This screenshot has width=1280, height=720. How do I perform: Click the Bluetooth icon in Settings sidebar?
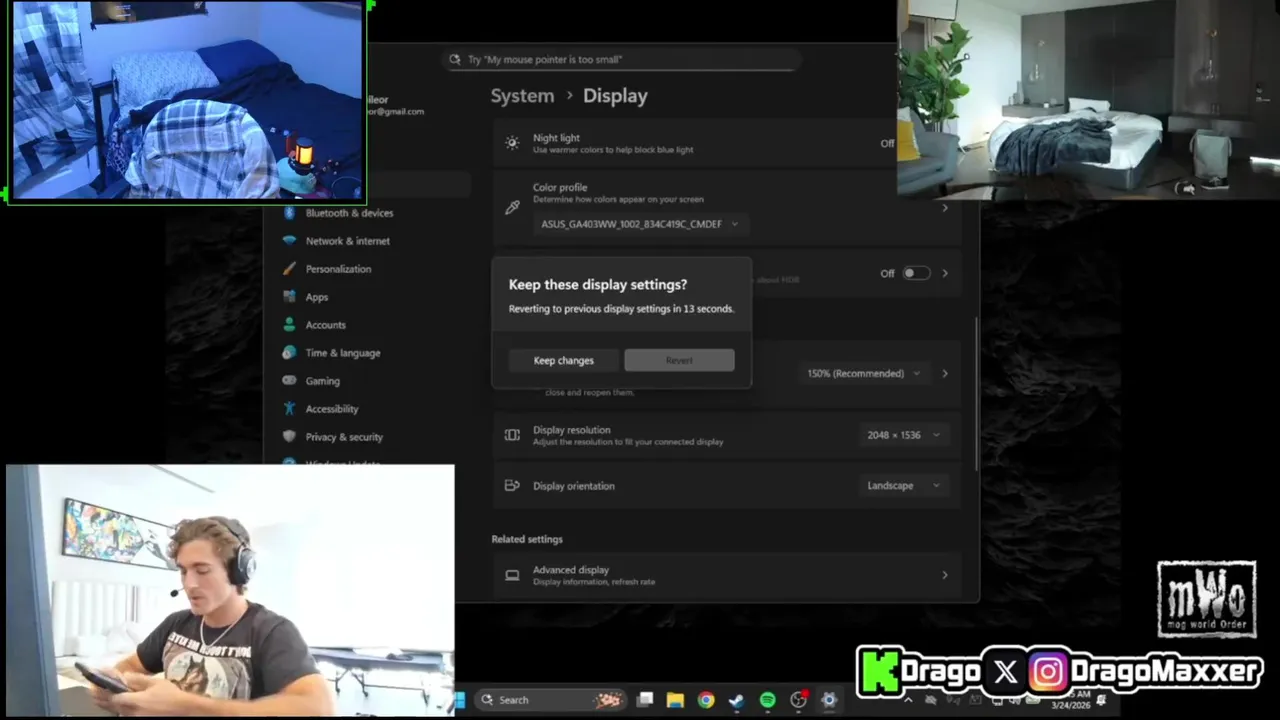pos(289,213)
